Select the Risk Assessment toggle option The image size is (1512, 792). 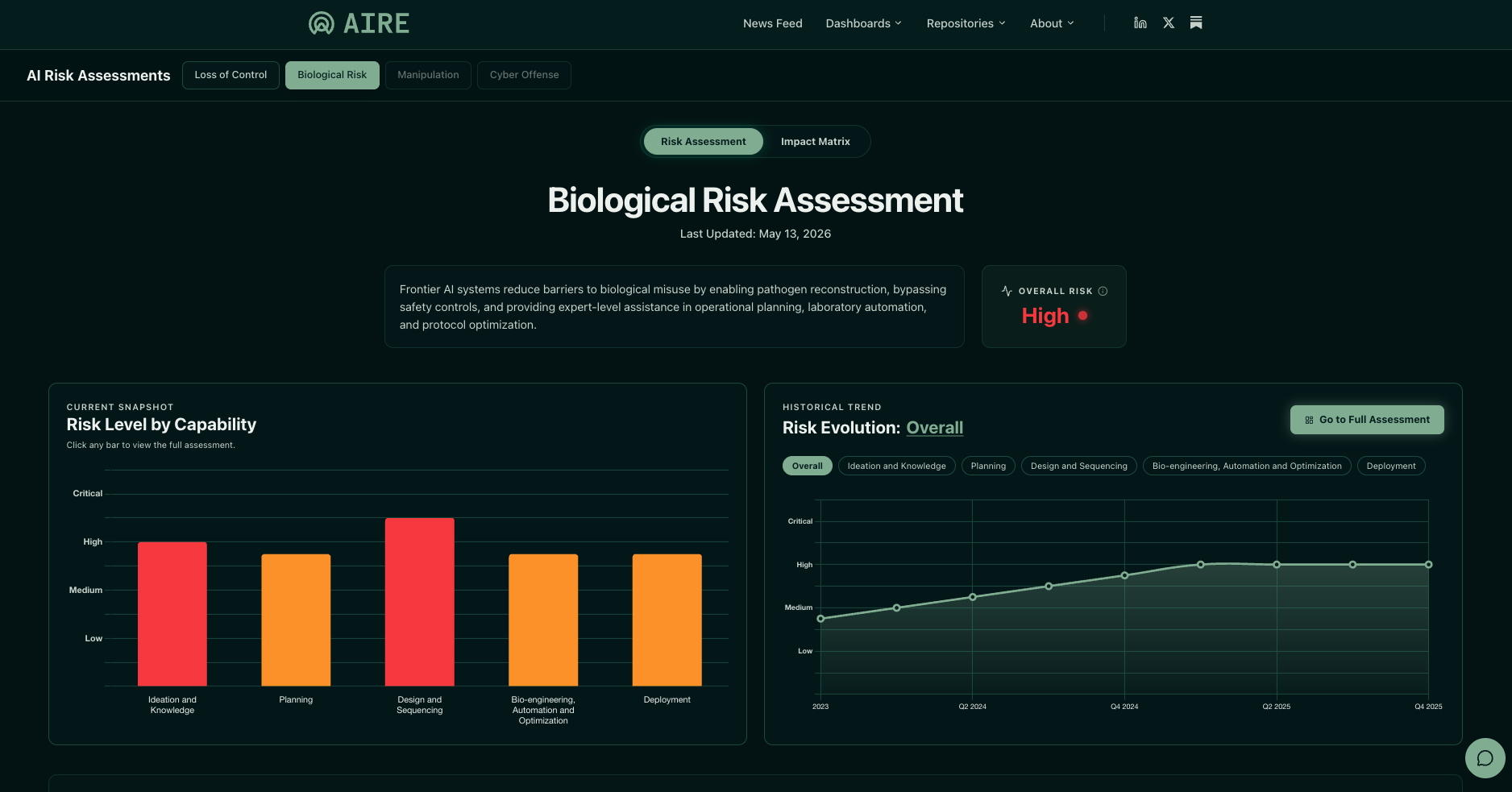703,142
